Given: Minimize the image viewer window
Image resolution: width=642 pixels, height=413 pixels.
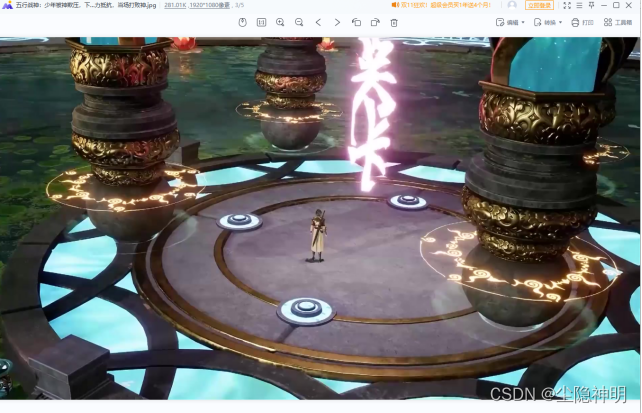Looking at the screenshot, I should [604, 5].
